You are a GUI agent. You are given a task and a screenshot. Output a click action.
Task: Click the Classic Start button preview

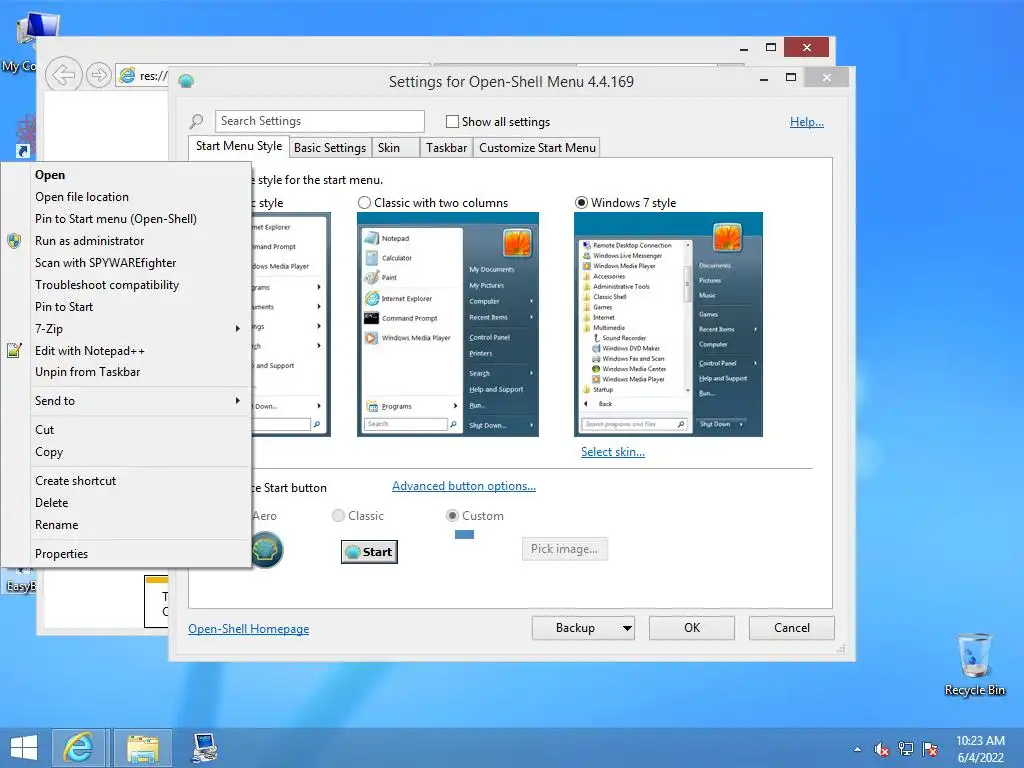point(369,552)
